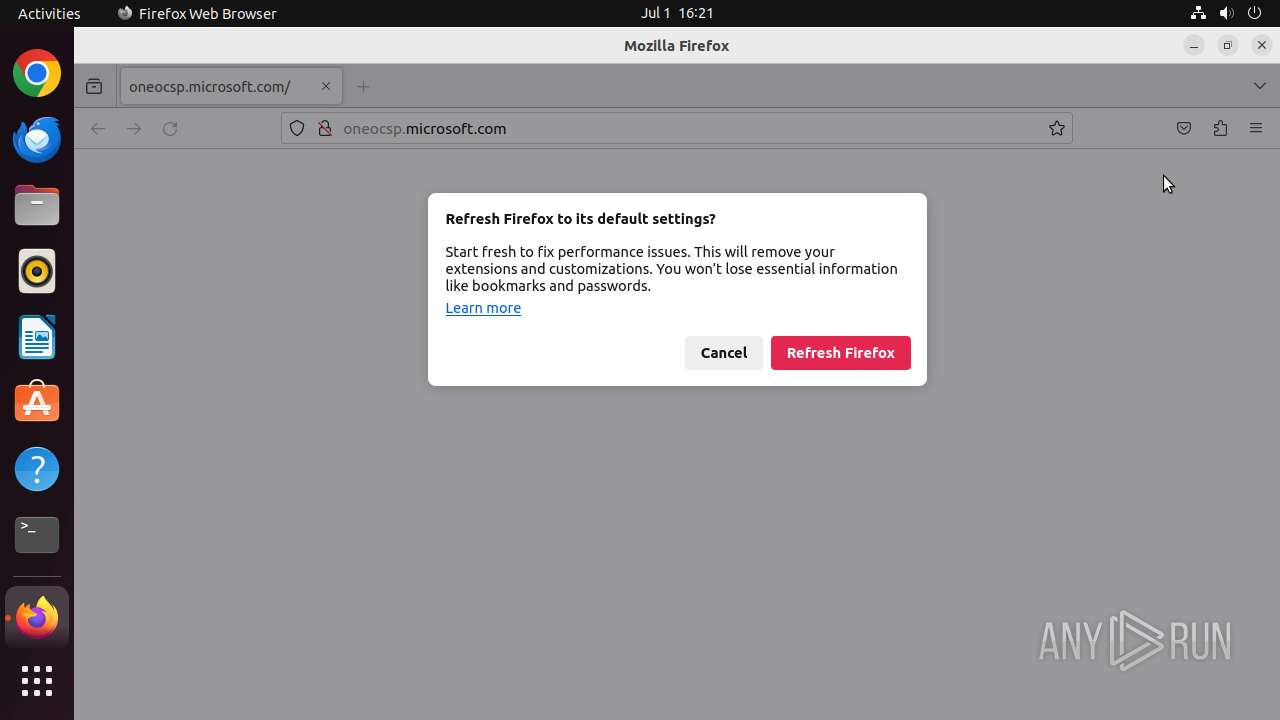Bookmark this page with star icon
Screen dimensions: 1280x720
1056,128
